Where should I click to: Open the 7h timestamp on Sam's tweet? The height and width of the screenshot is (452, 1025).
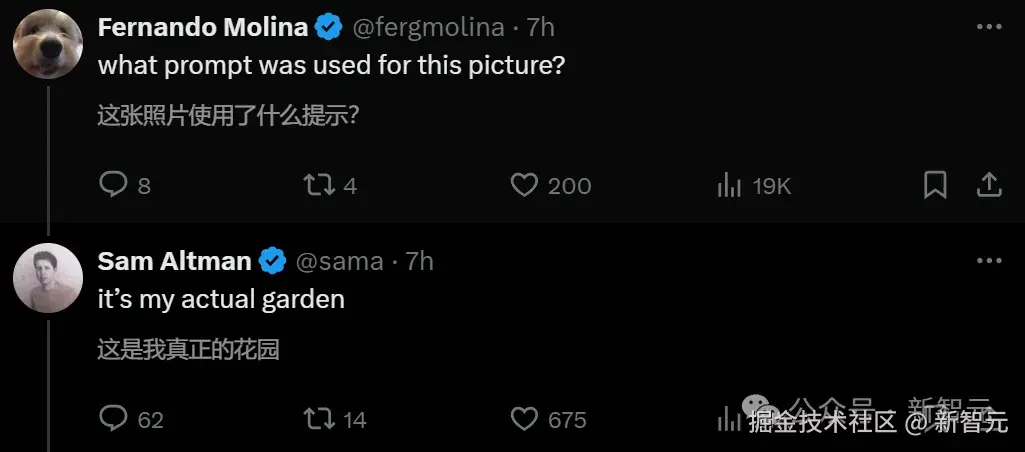click(x=420, y=262)
